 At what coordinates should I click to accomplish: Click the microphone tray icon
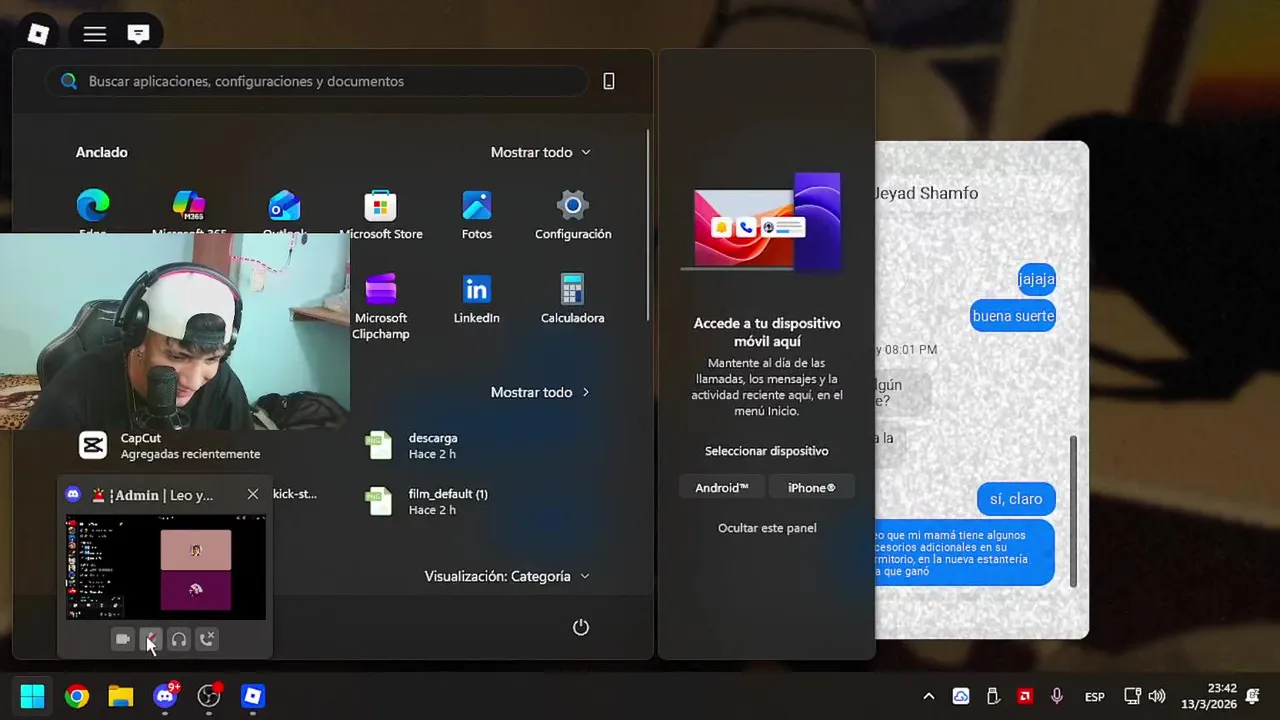(x=1057, y=696)
